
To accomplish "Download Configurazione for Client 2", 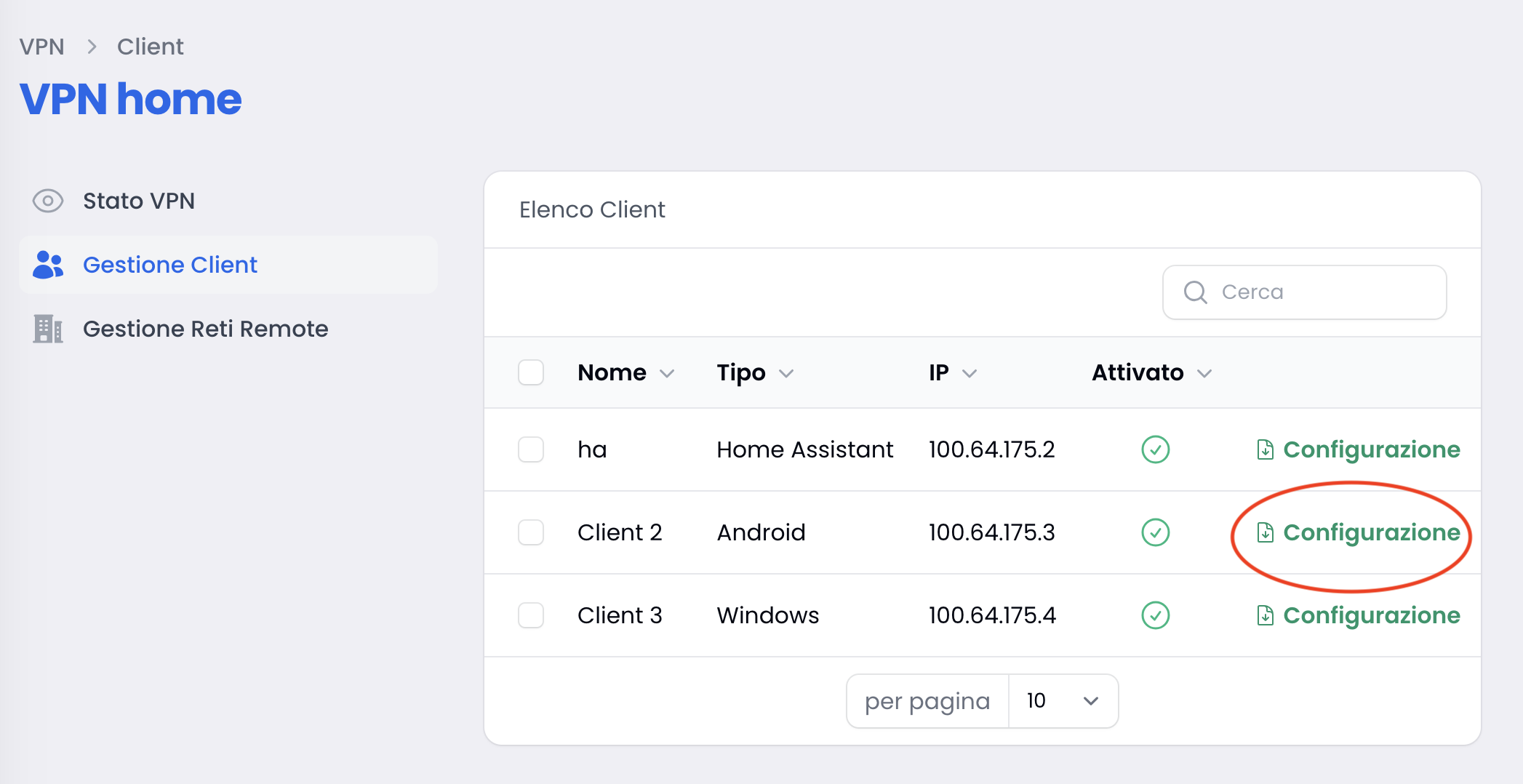I will (x=1358, y=532).
